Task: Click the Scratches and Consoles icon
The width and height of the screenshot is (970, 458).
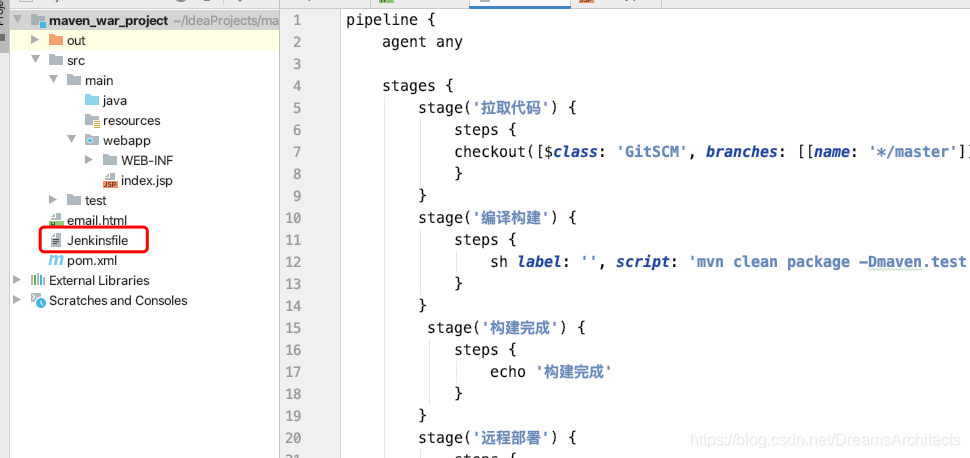Action: coord(38,300)
